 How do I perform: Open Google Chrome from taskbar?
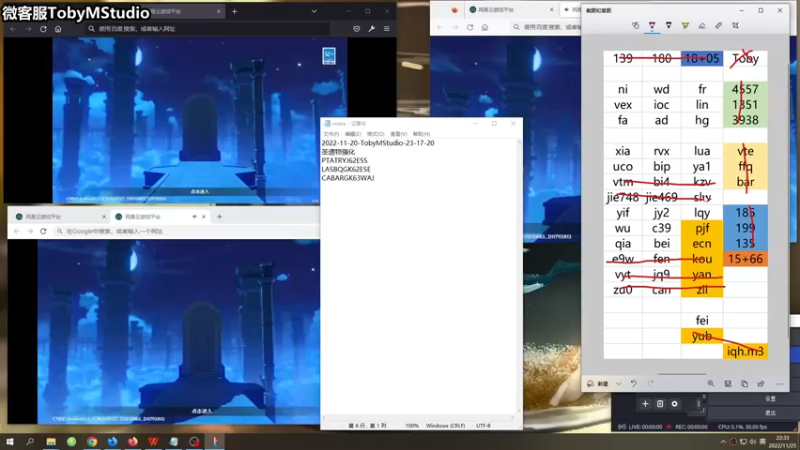click(x=92, y=441)
